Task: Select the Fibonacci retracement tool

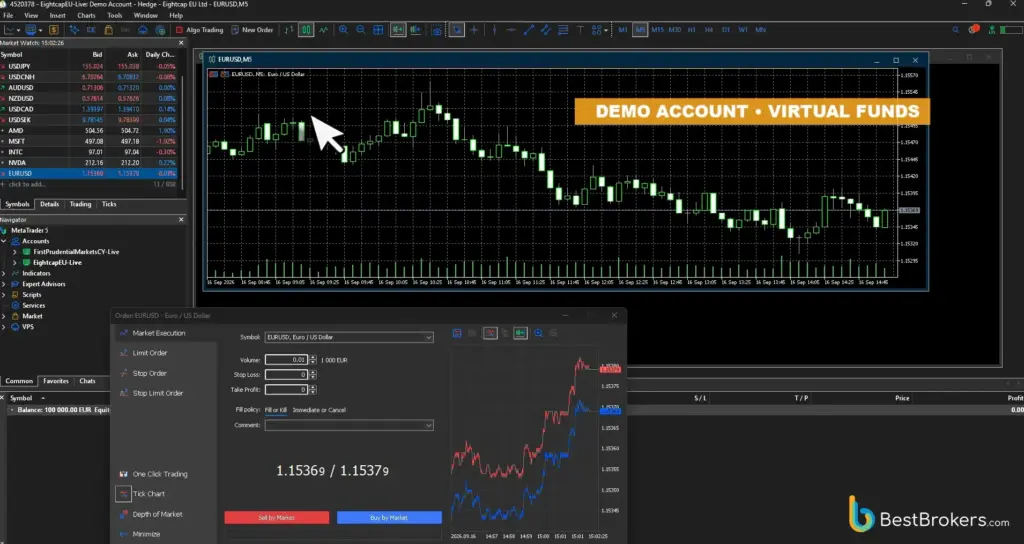Action: (x=563, y=30)
